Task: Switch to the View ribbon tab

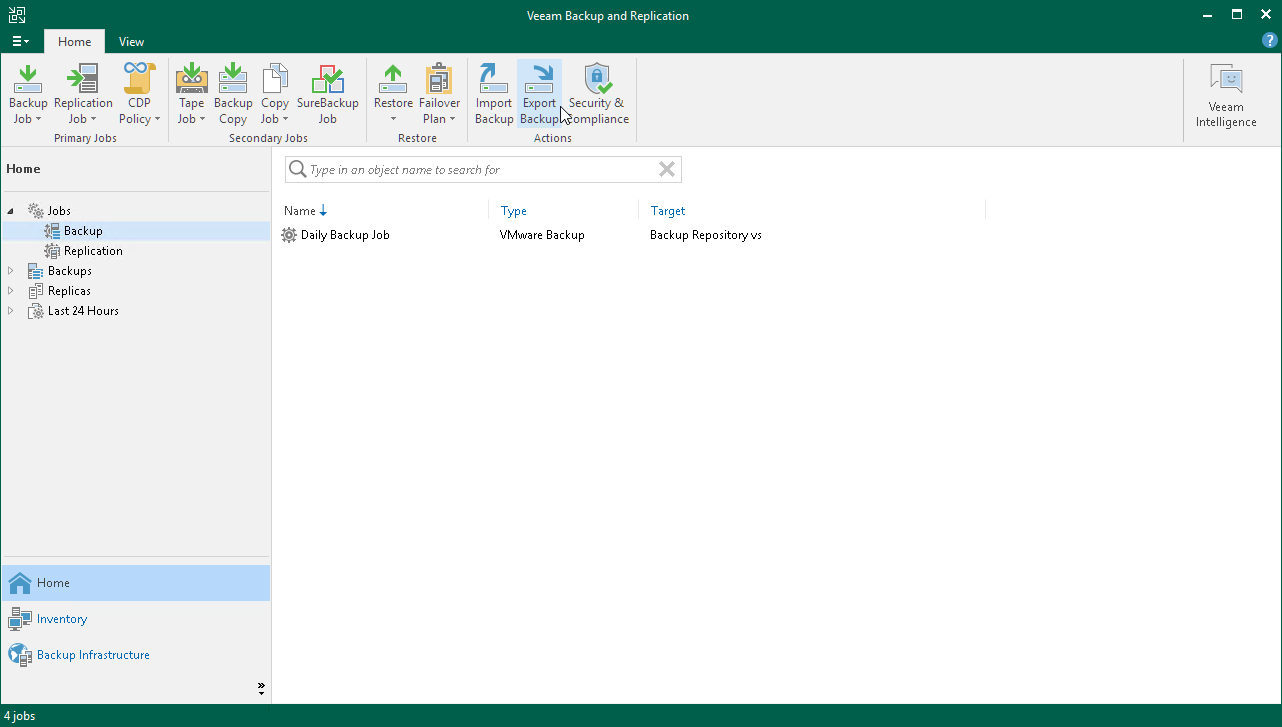Action: (x=131, y=42)
